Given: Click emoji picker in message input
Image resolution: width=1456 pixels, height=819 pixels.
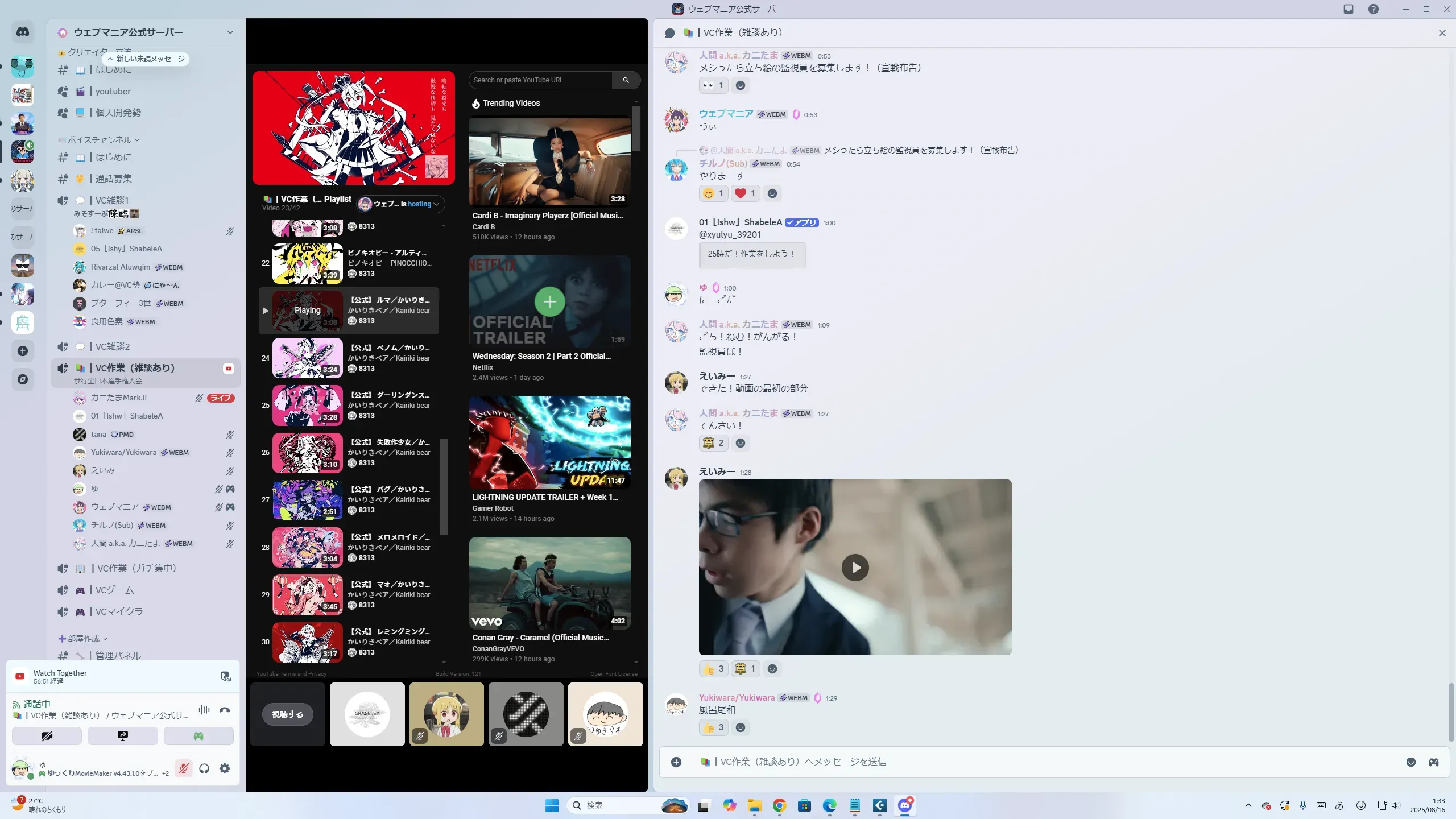Looking at the screenshot, I should coord(1411,762).
